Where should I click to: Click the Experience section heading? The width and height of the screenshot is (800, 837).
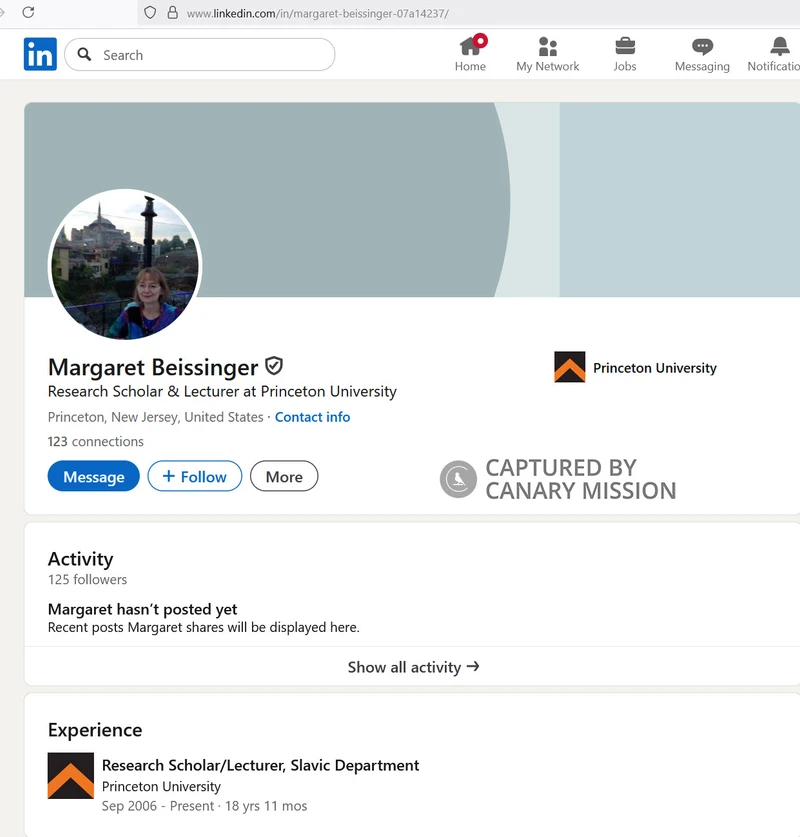point(95,730)
